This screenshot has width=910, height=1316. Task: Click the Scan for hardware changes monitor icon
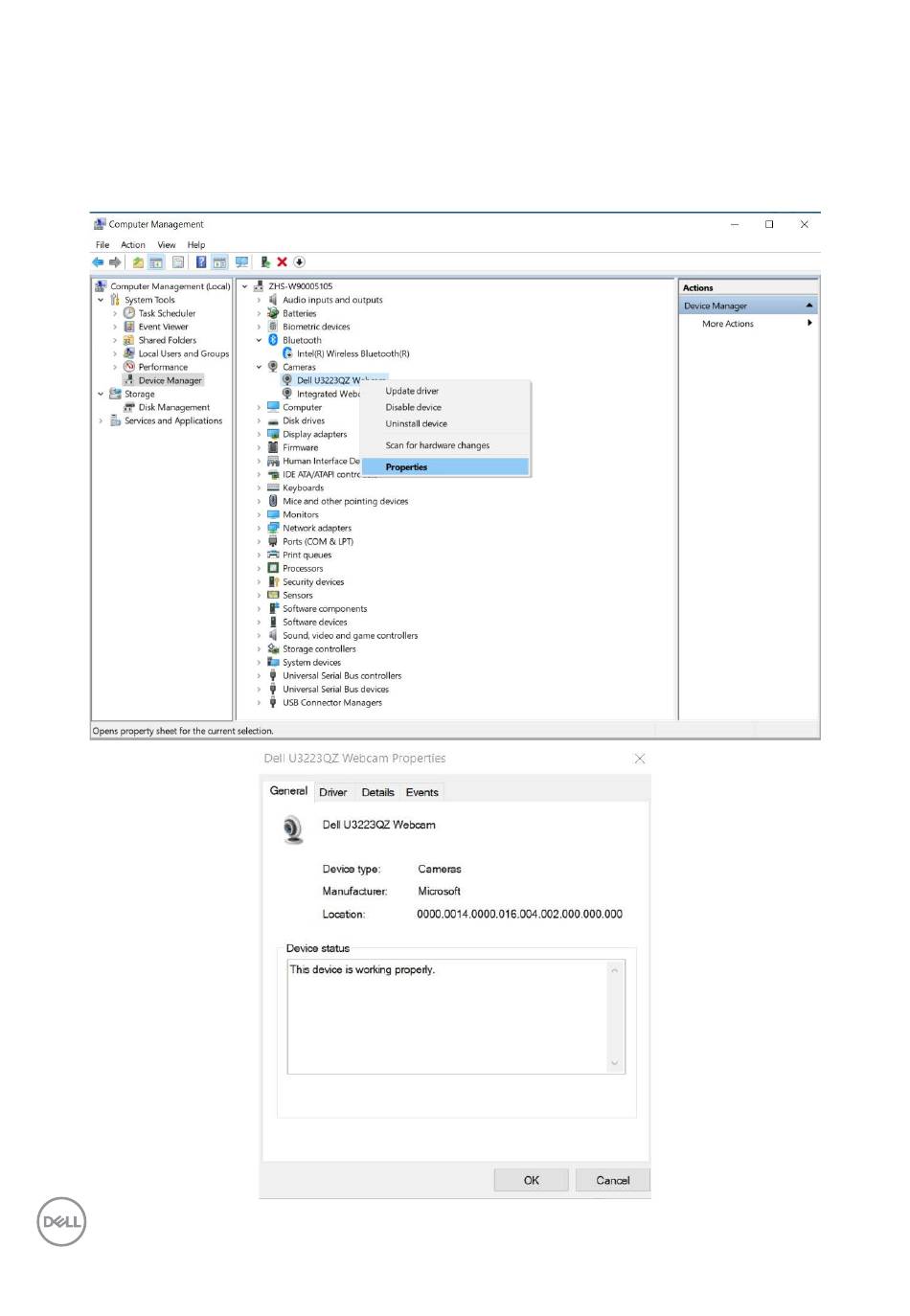[241, 261]
